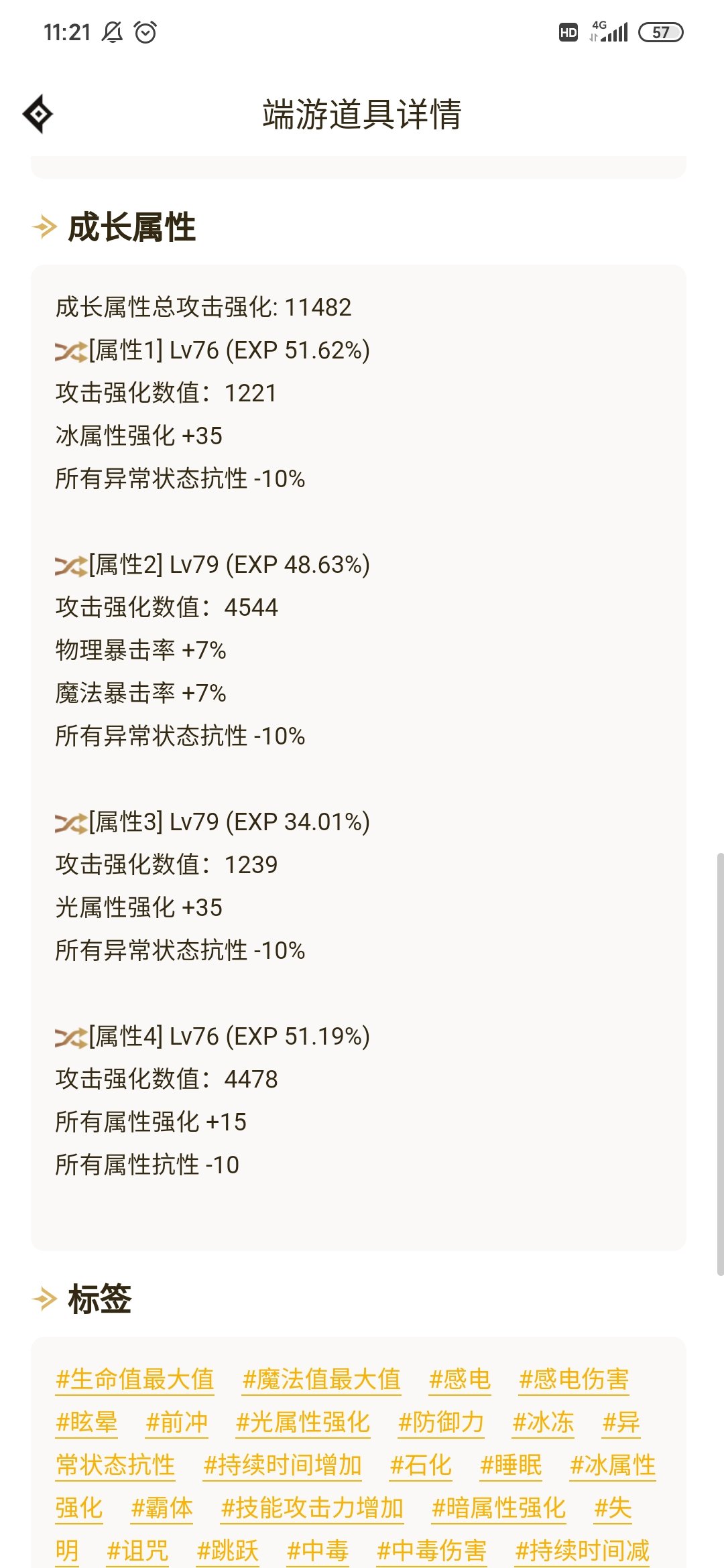Select the #感电伤害 tag

574,1379
